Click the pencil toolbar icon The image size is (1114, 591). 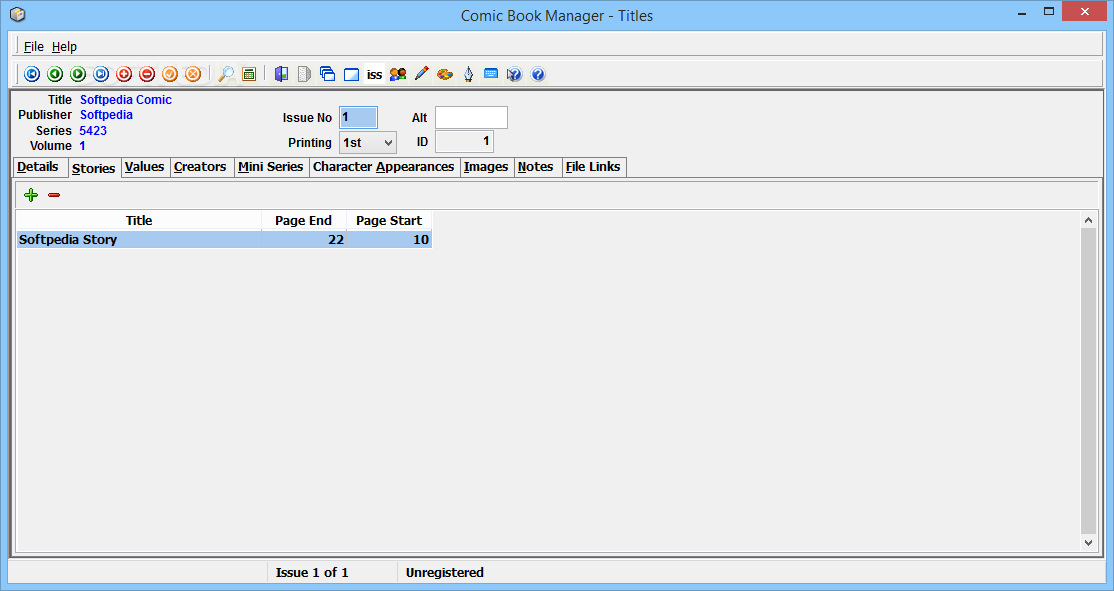(x=421, y=74)
